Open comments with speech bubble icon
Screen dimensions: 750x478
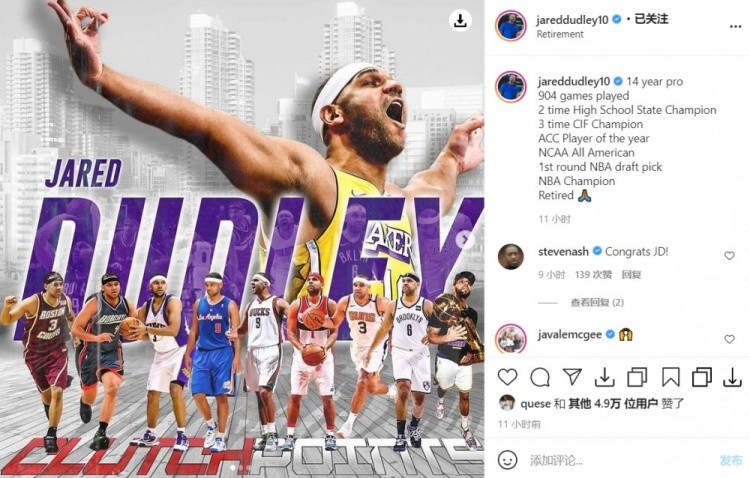tap(540, 377)
